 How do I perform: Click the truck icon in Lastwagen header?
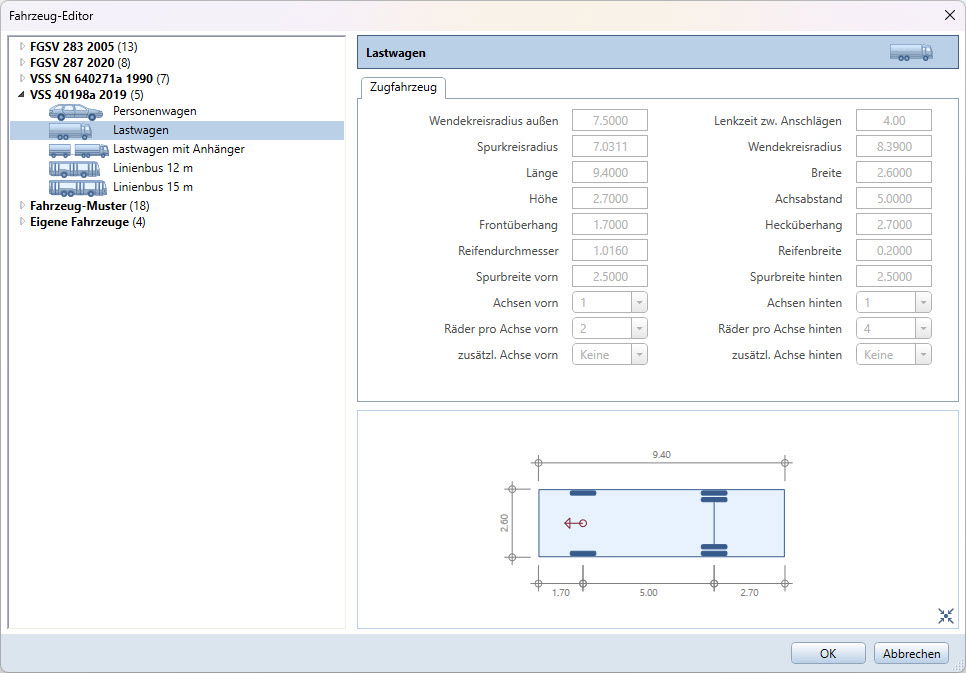pyautogui.click(x=911, y=52)
